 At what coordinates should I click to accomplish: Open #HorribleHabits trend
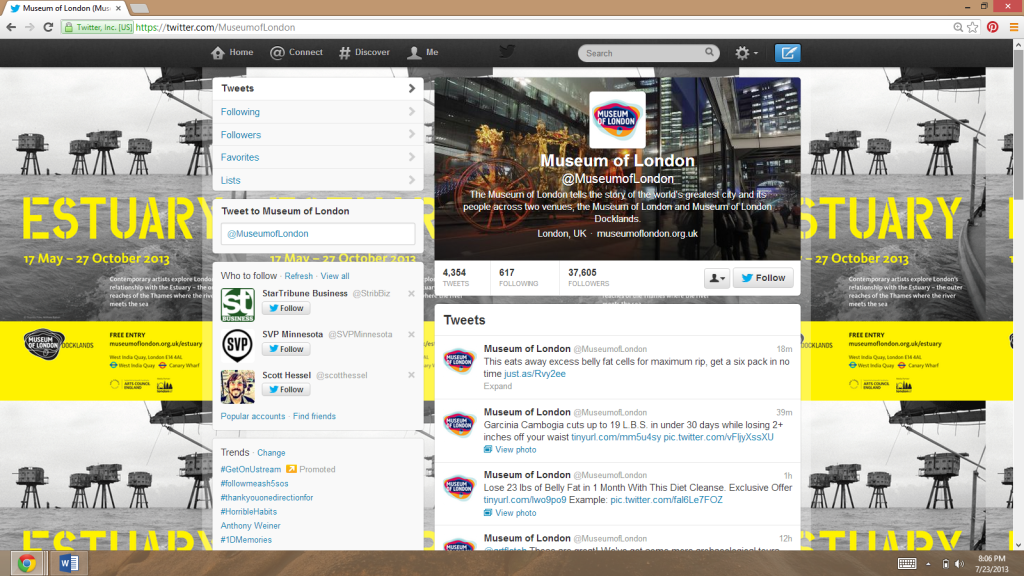pyautogui.click(x=249, y=512)
